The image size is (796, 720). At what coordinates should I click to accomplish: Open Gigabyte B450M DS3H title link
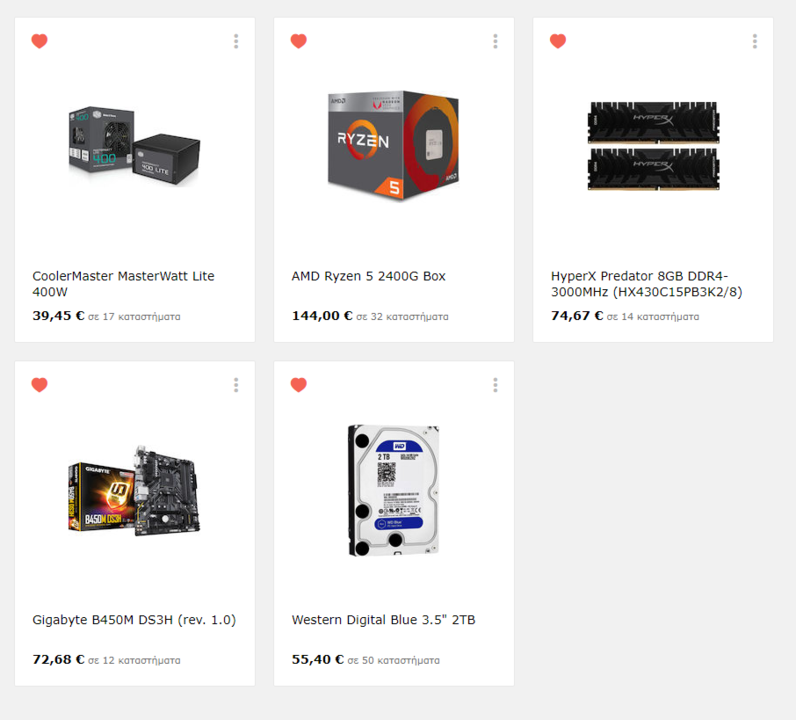click(x=135, y=620)
